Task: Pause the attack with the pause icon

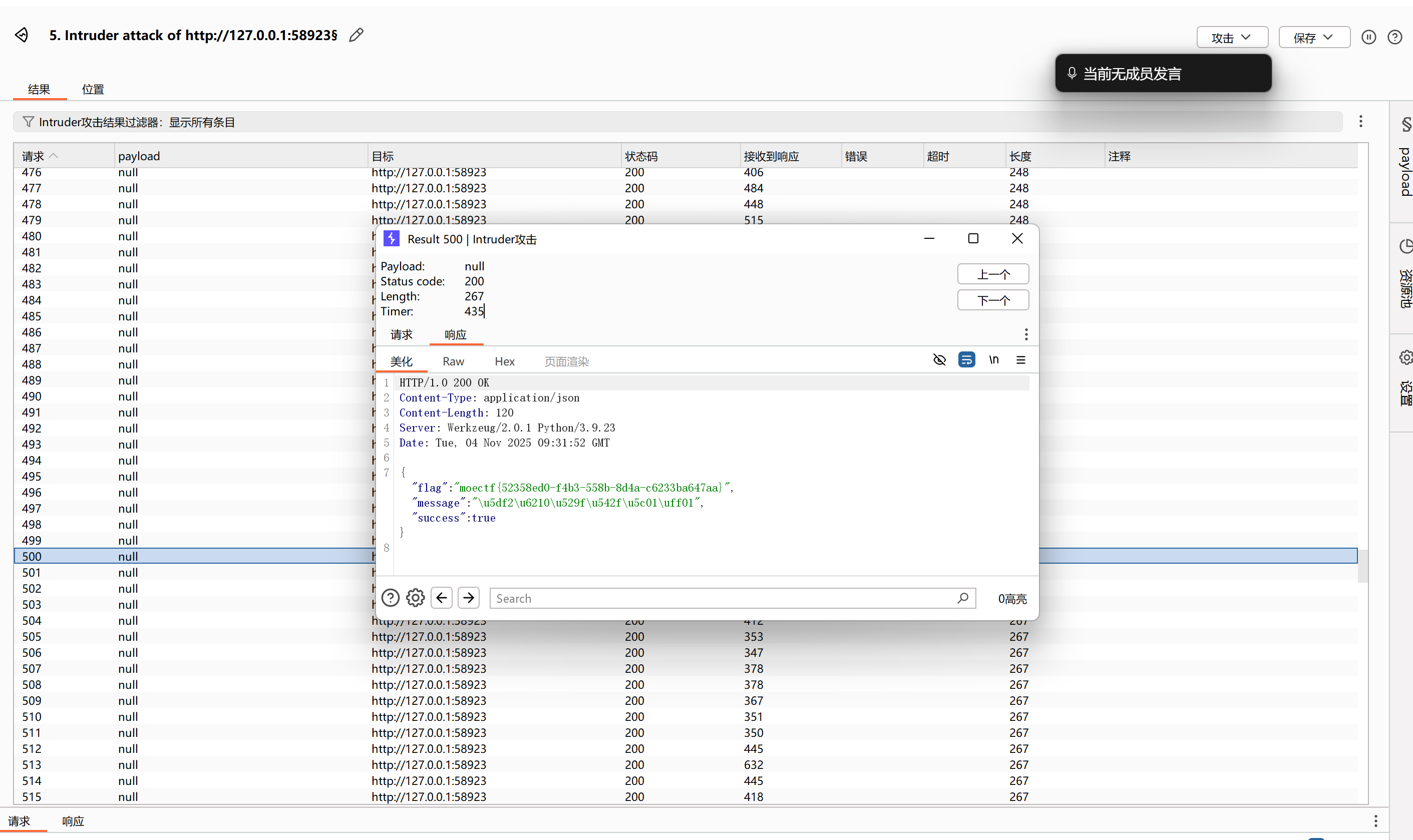Action: coord(1368,38)
